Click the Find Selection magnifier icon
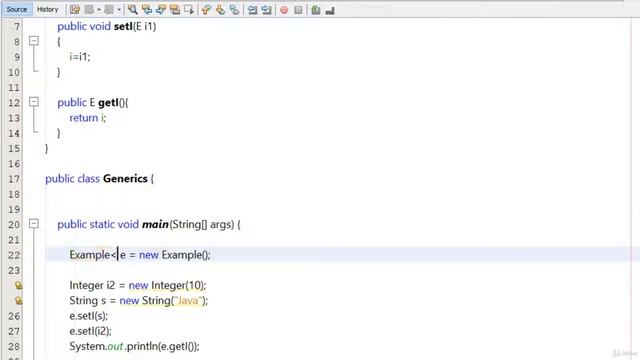Viewport: 640px width, 360px height. click(x=133, y=10)
